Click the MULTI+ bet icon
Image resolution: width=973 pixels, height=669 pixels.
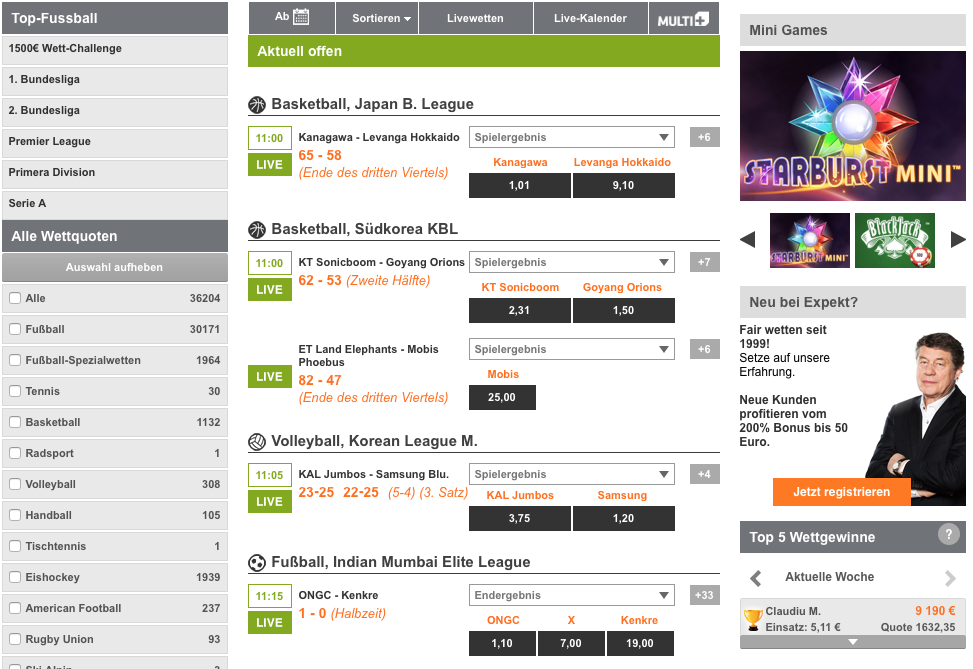point(683,18)
